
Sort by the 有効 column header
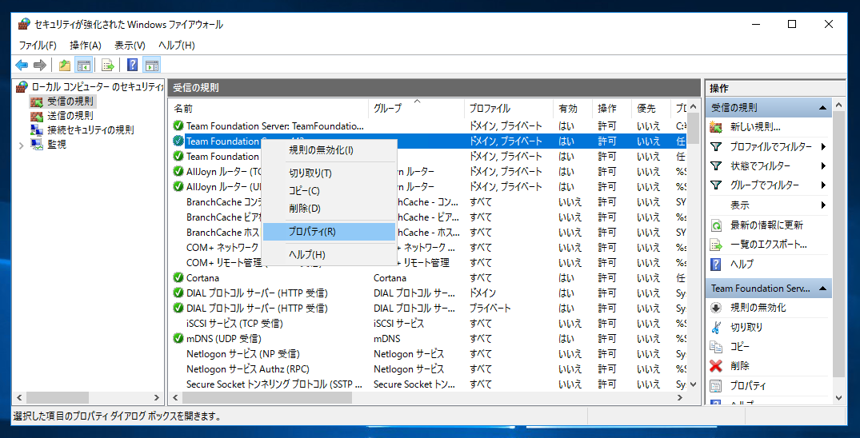pyautogui.click(x=573, y=109)
